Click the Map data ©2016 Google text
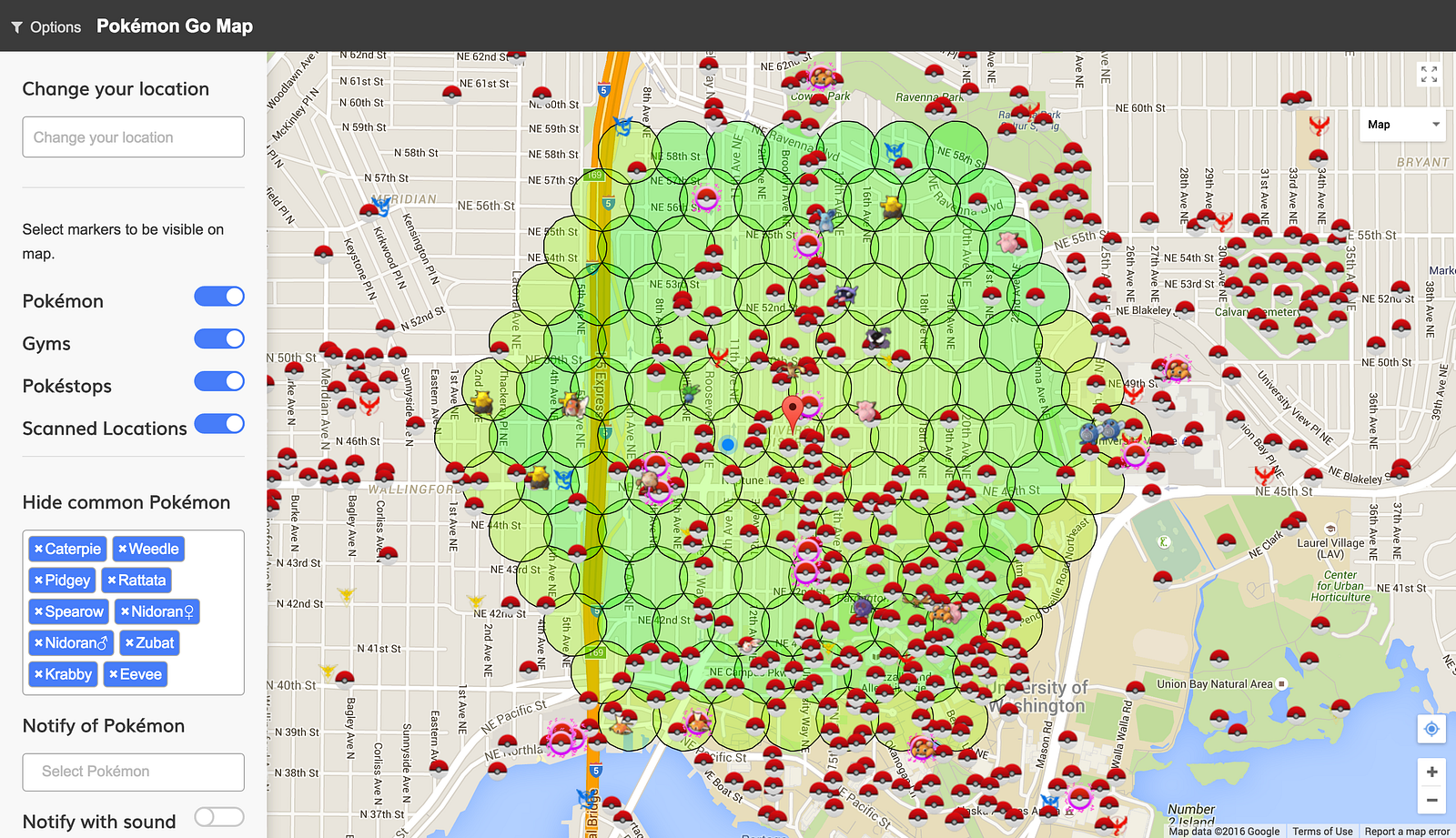Image resolution: width=1456 pixels, height=838 pixels. 1224,831
